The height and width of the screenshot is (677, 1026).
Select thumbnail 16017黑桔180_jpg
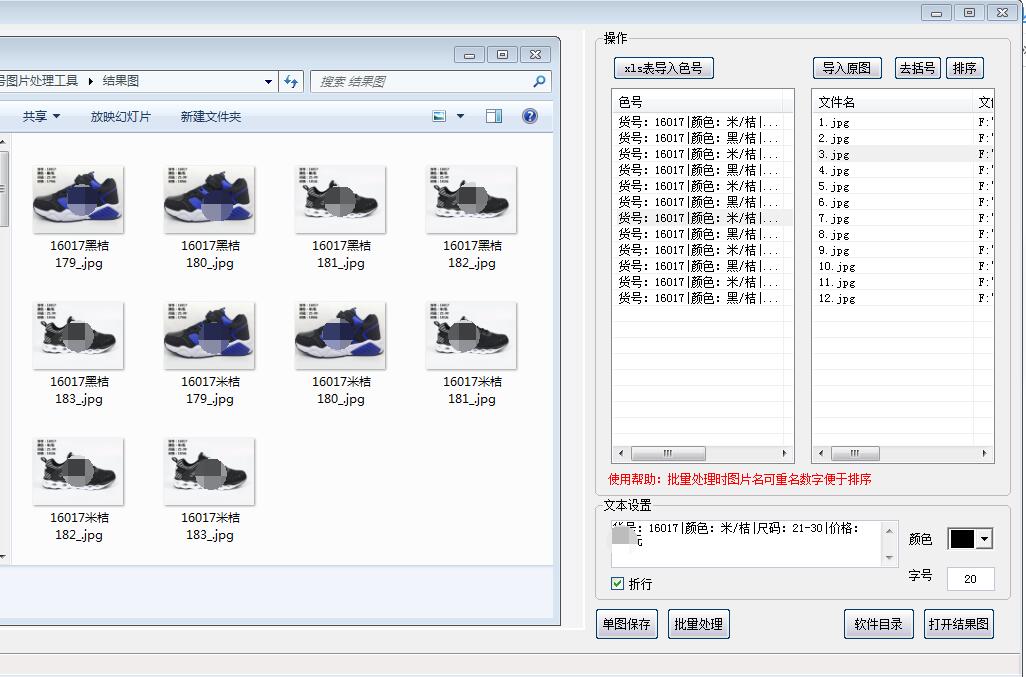(x=209, y=218)
